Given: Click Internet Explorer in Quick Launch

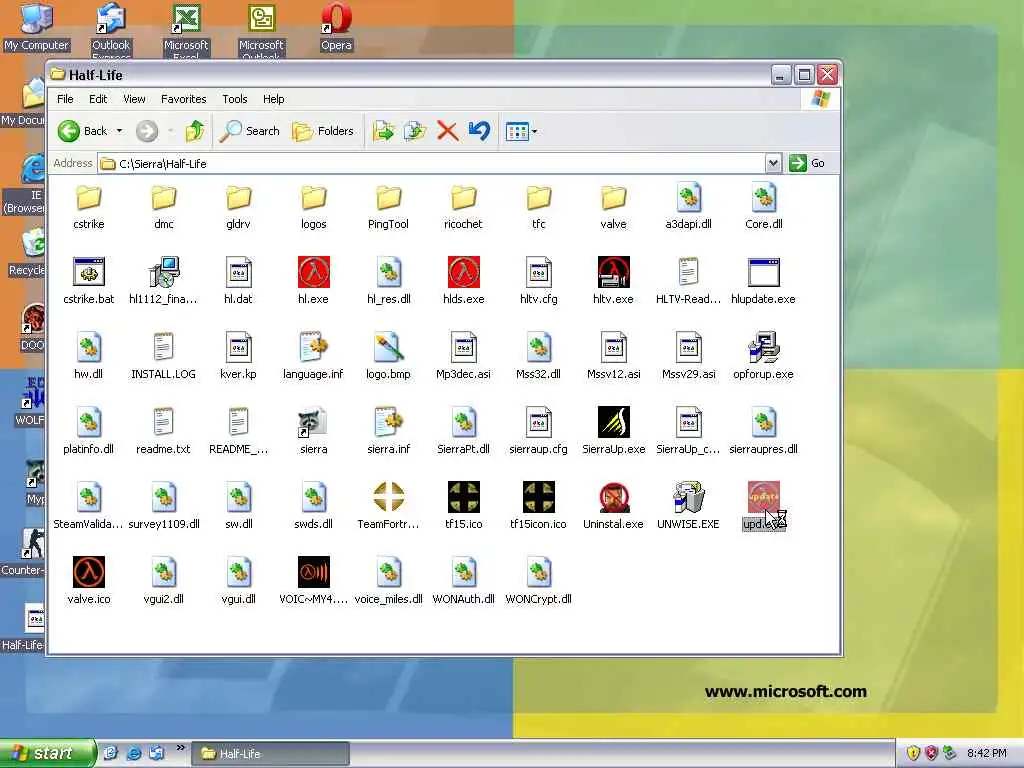Looking at the screenshot, I should coord(134,754).
